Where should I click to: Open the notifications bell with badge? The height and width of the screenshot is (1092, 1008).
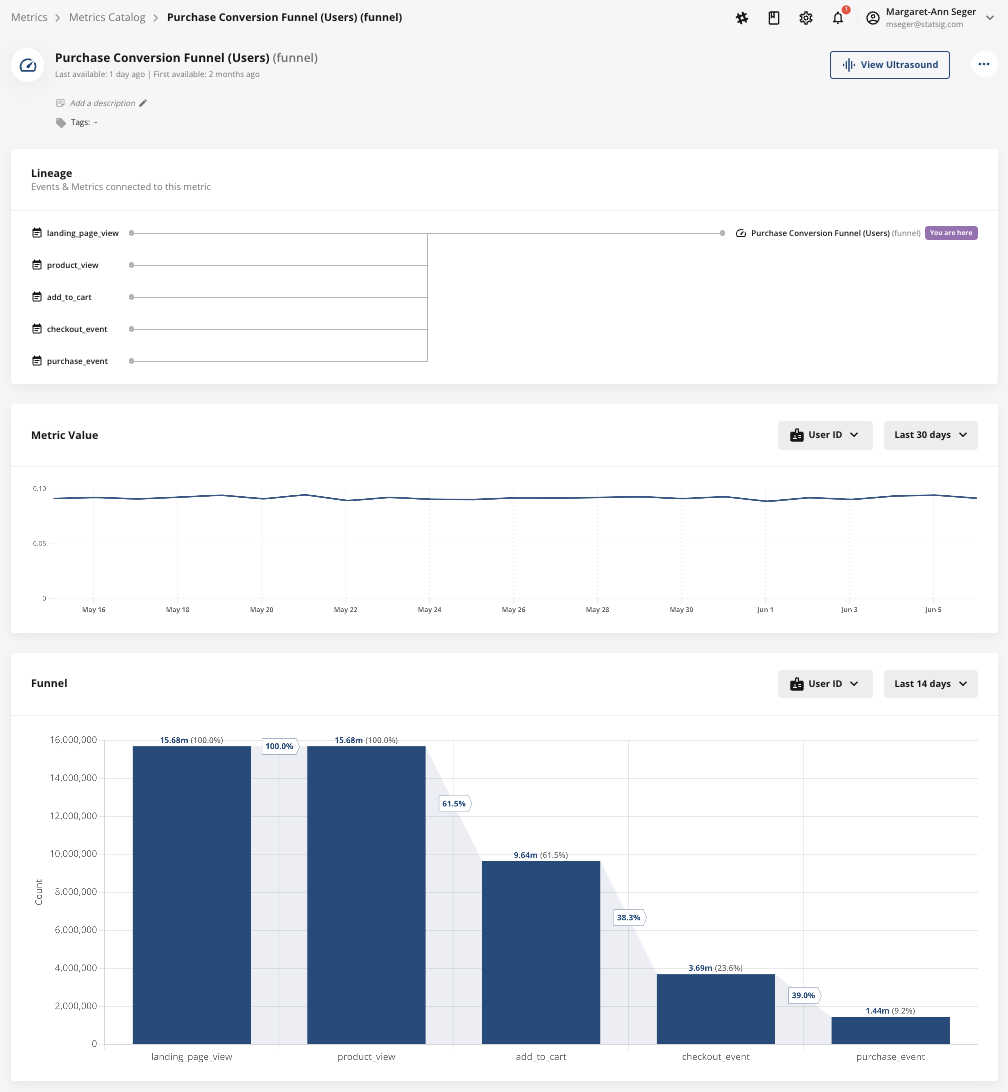838,18
